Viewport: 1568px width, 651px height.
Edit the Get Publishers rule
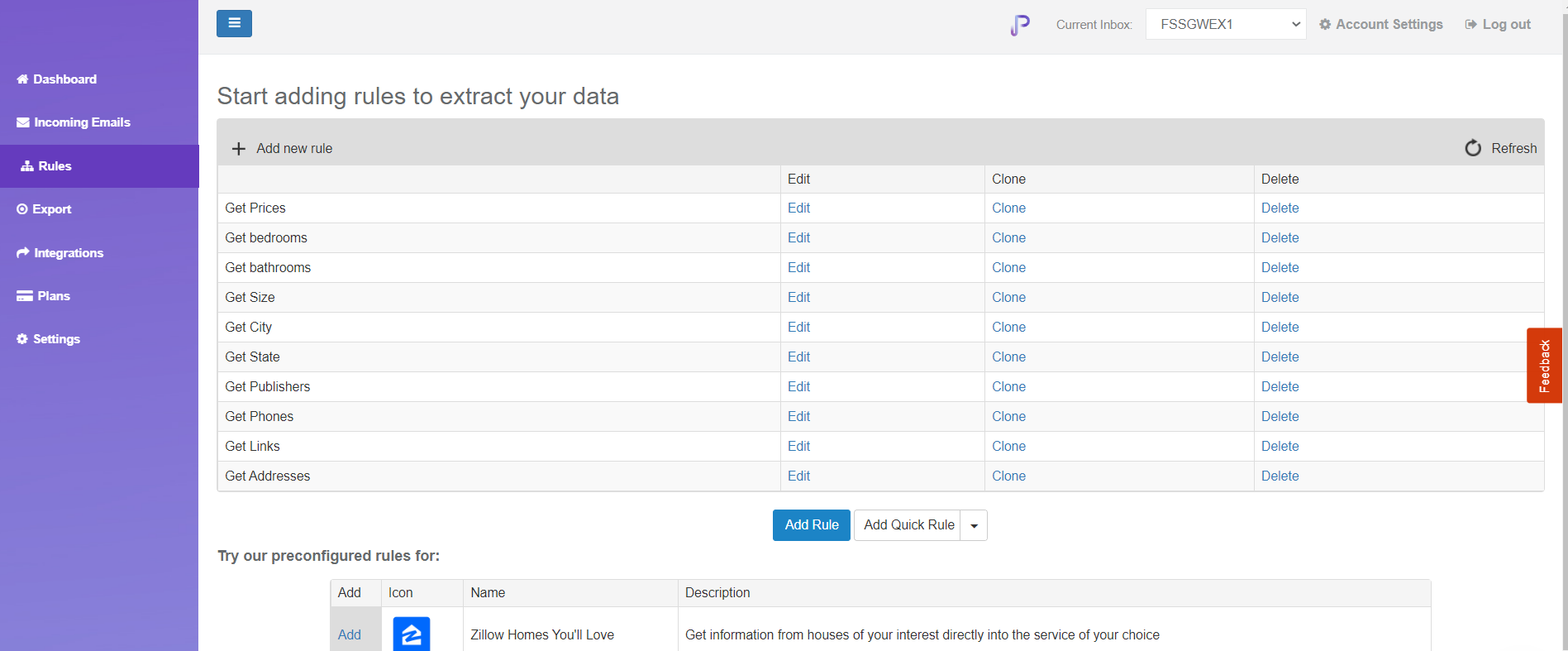798,387
